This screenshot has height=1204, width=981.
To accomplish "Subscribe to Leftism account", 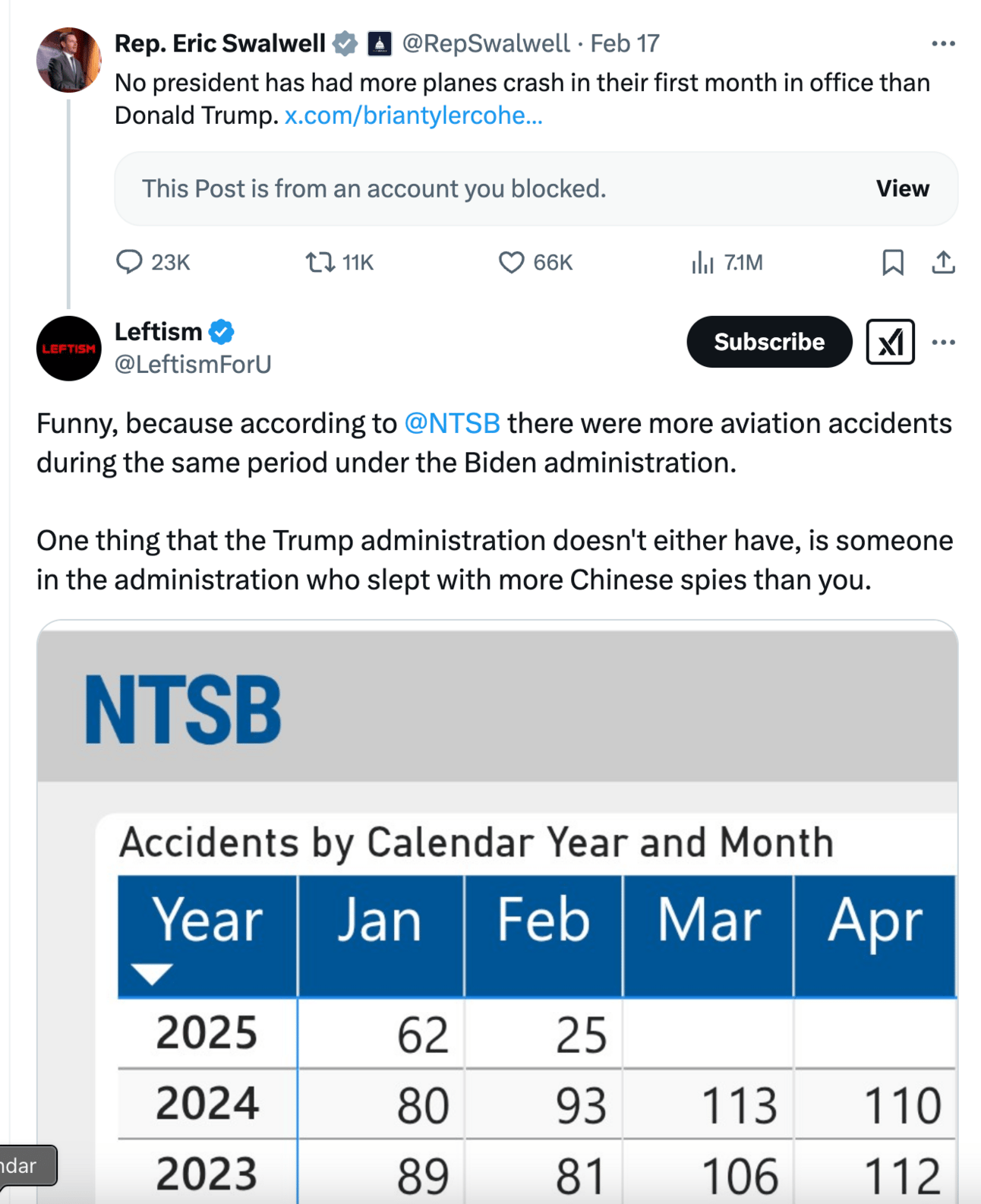I will pyautogui.click(x=769, y=342).
